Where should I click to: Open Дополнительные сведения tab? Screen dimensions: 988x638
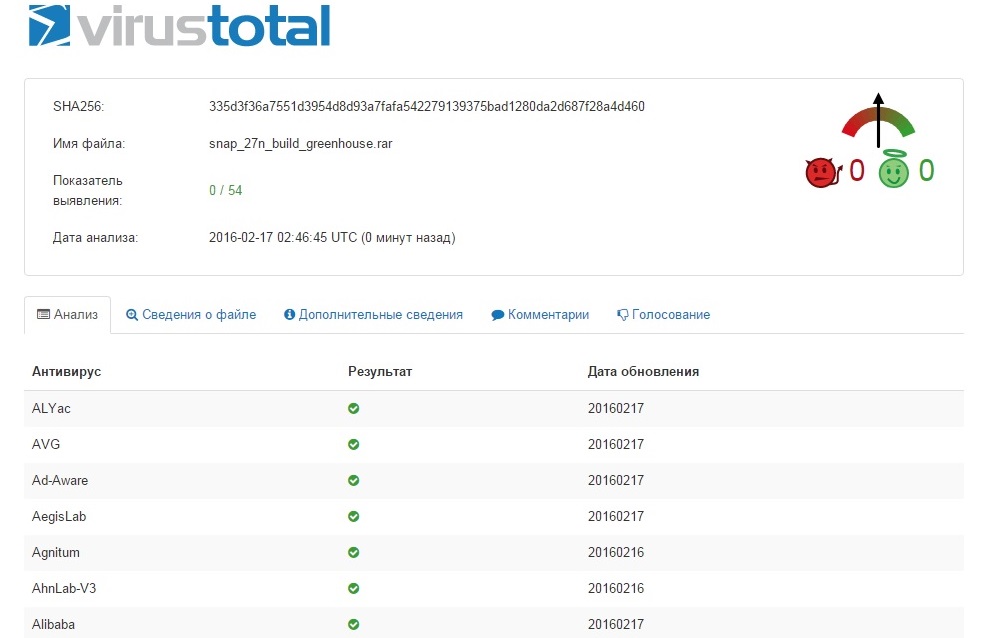[373, 314]
